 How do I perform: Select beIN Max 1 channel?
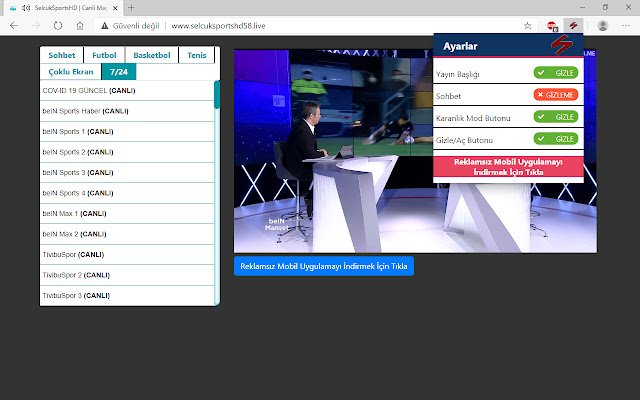(127, 213)
